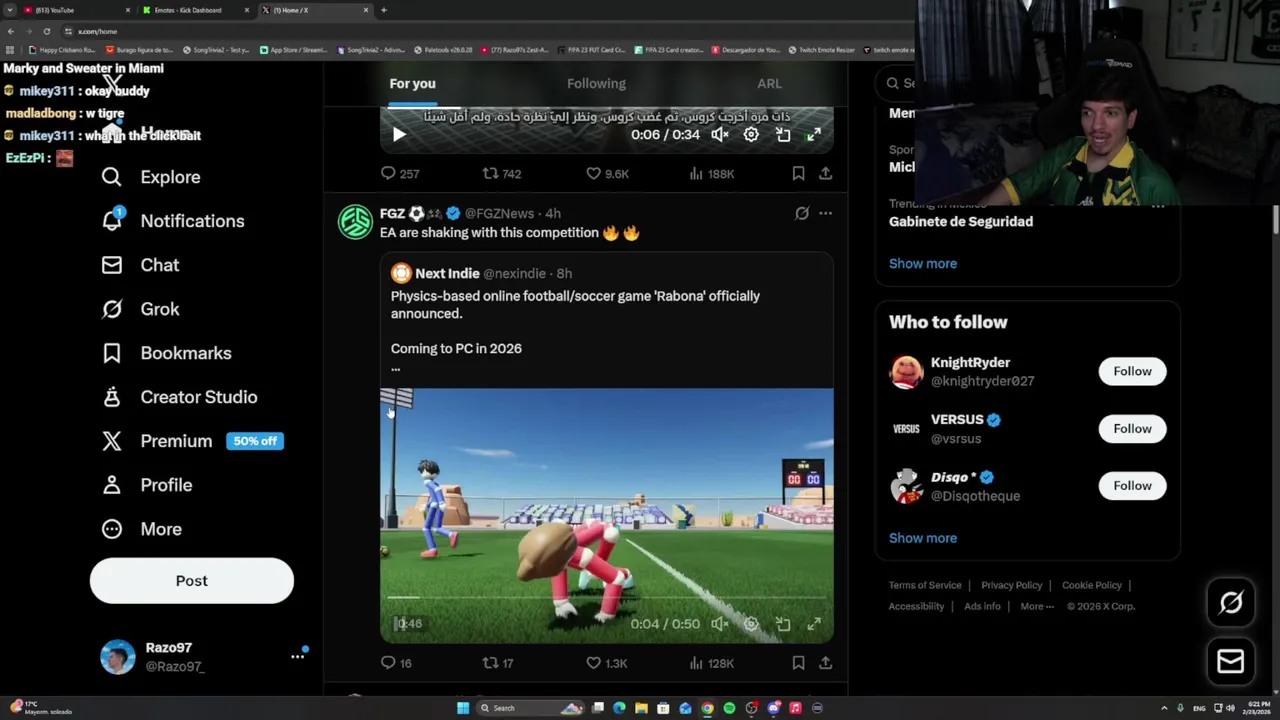Show more trending topics
1280x720 pixels.
point(923,264)
